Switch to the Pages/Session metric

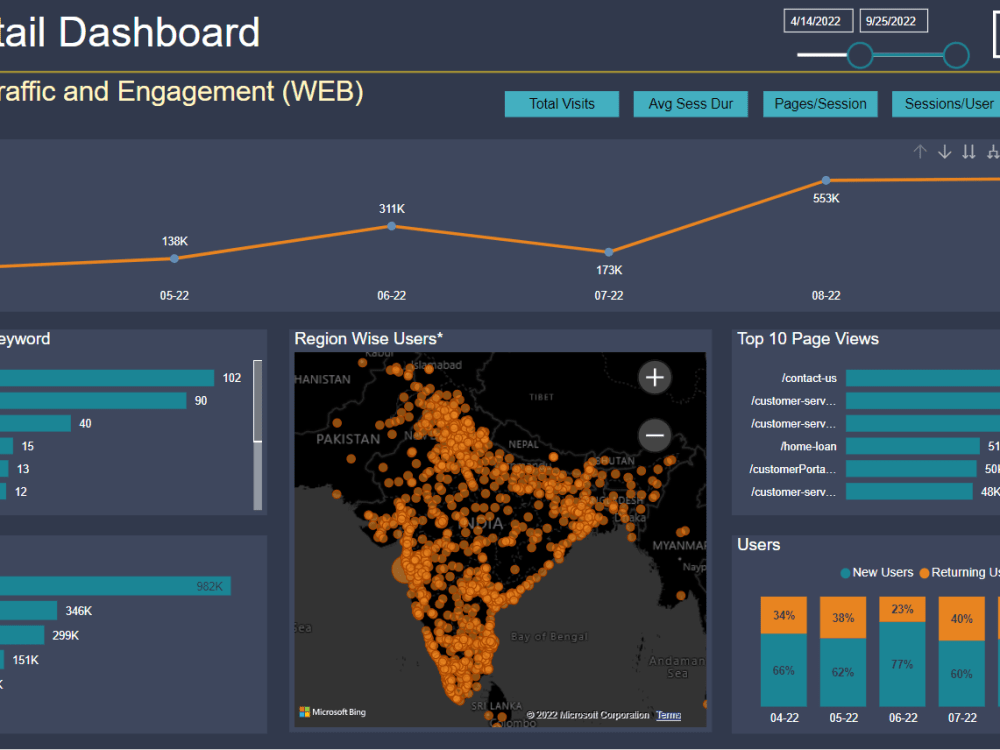pos(820,103)
